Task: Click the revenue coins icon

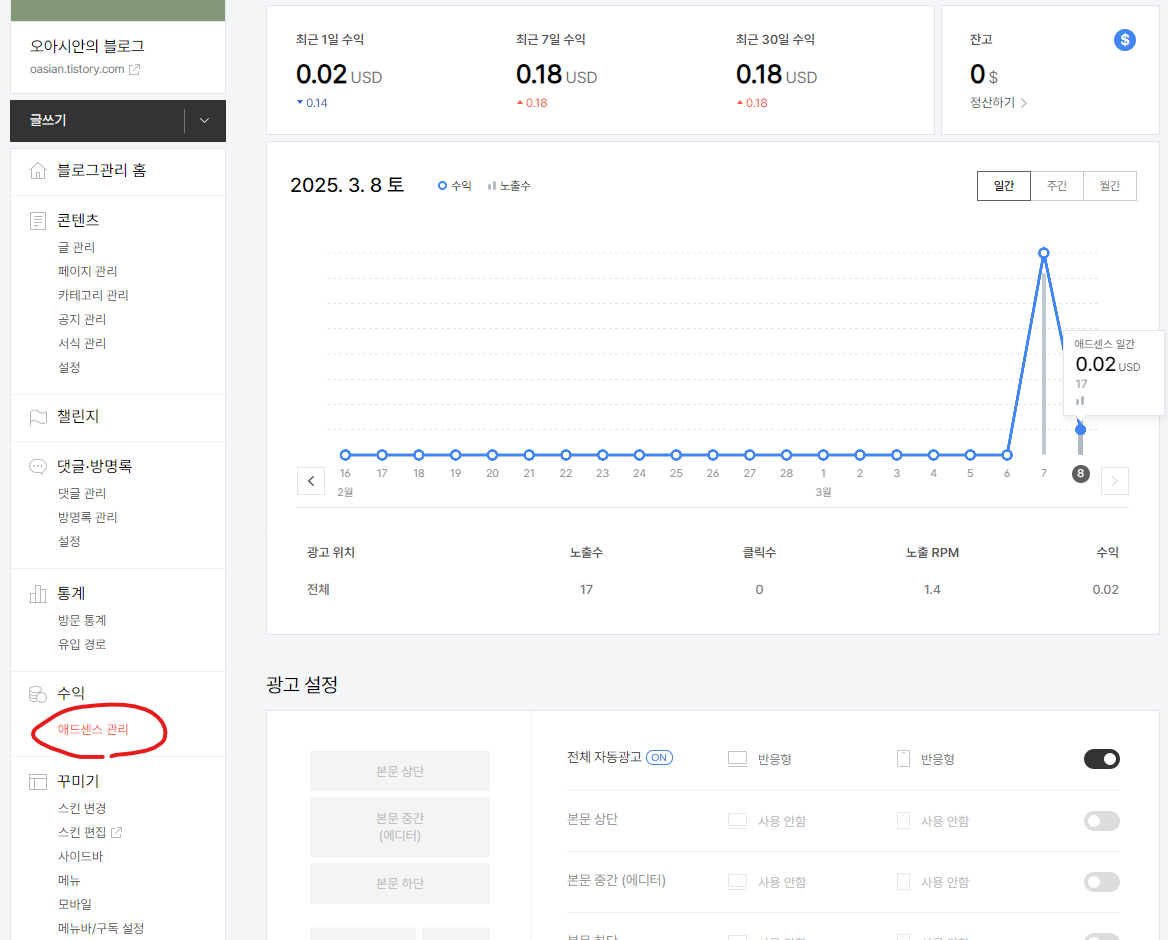Action: 37,693
